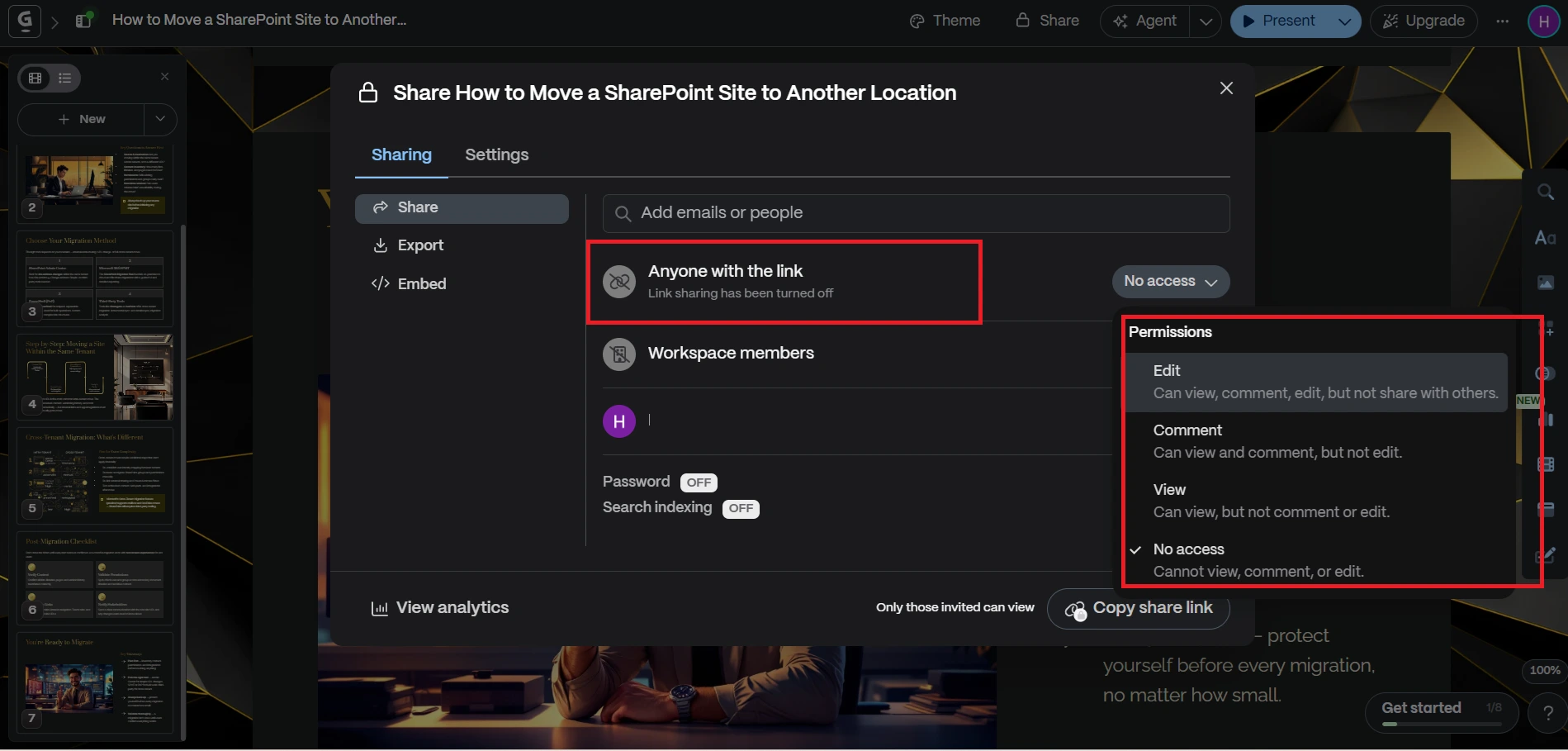
Task: Click the document icon beside the title
Action: [x=83, y=20]
